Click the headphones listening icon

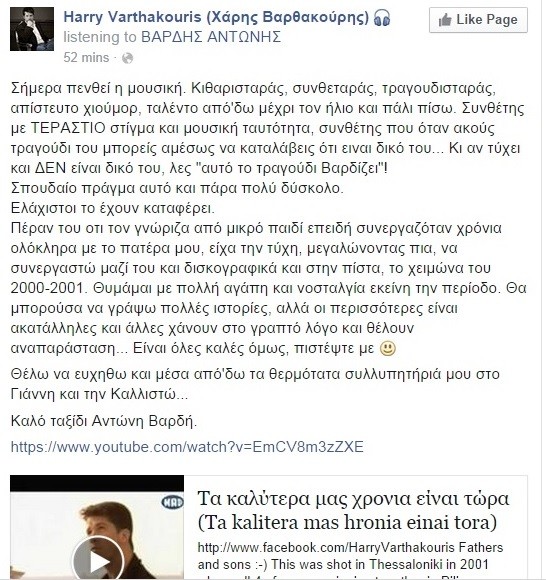tap(382, 18)
